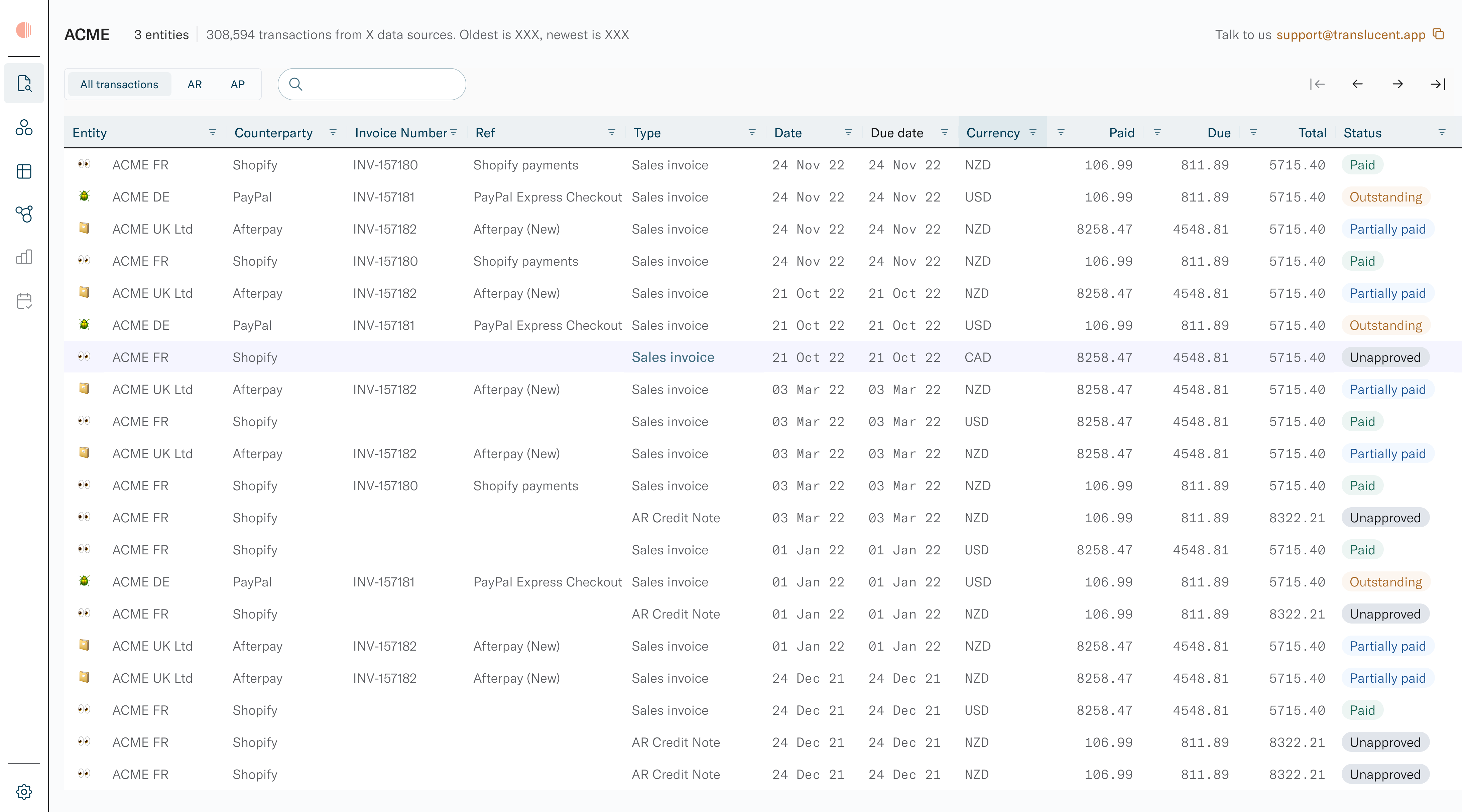Select first INV-157180 invoice number cell
This screenshot has width=1462, height=812.
[x=385, y=165]
